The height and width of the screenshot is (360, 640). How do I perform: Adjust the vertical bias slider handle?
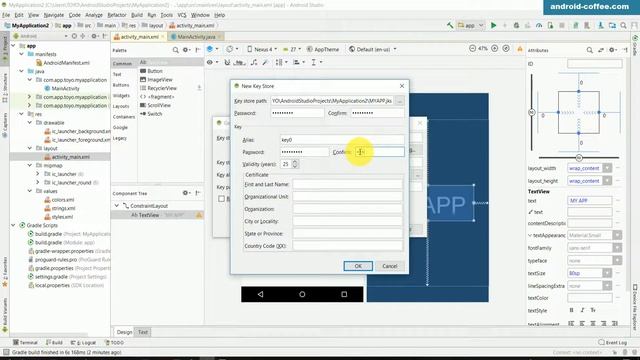point(532,112)
